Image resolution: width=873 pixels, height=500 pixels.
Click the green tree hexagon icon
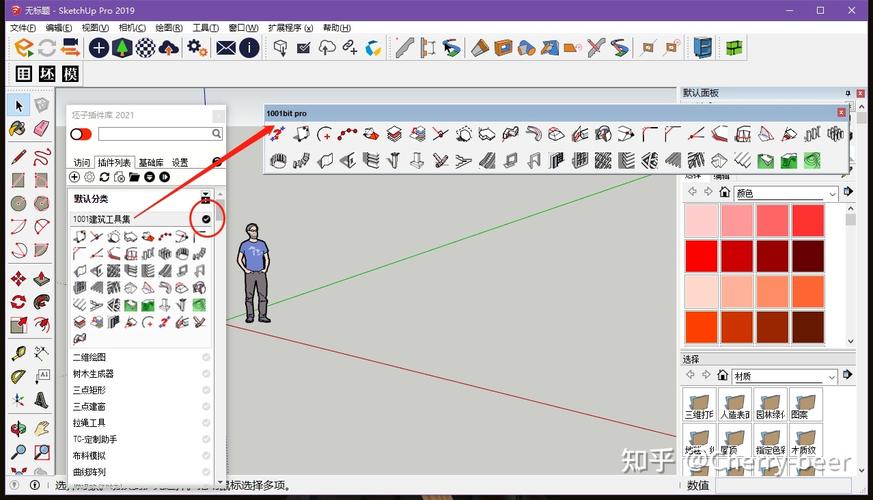[x=122, y=48]
